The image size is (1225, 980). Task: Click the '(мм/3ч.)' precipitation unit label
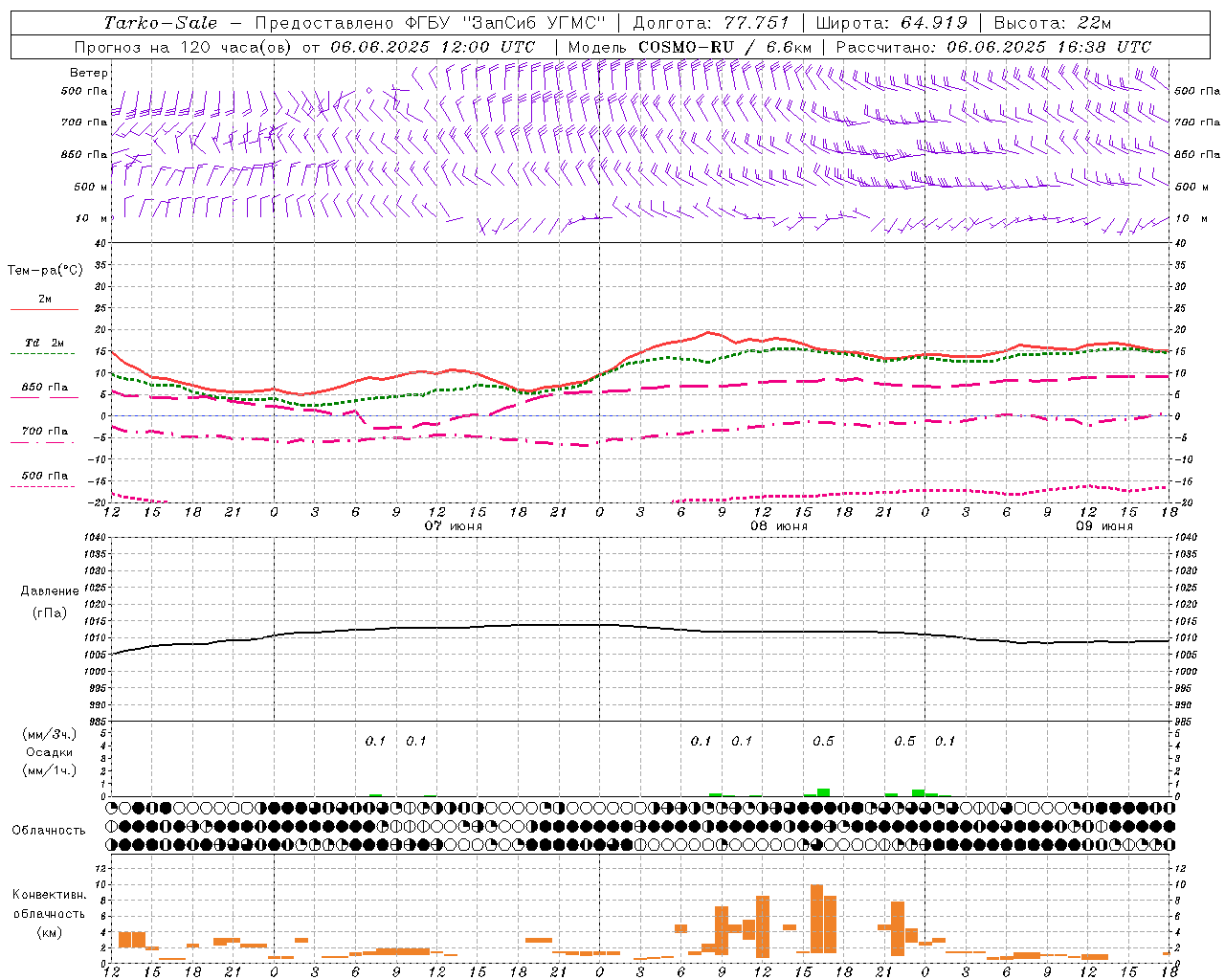tap(50, 734)
